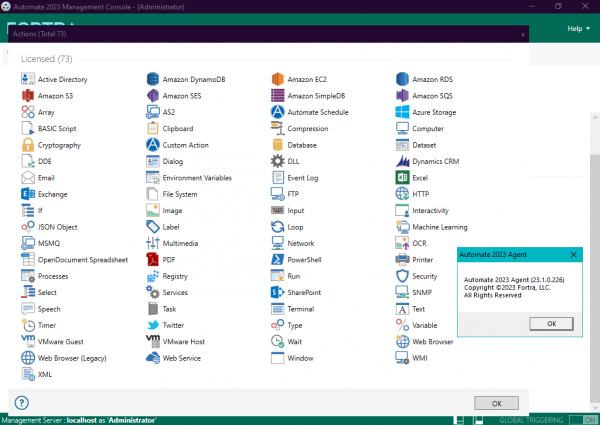Click the Cryptography action icon
600x425 pixels.
(x=28, y=145)
